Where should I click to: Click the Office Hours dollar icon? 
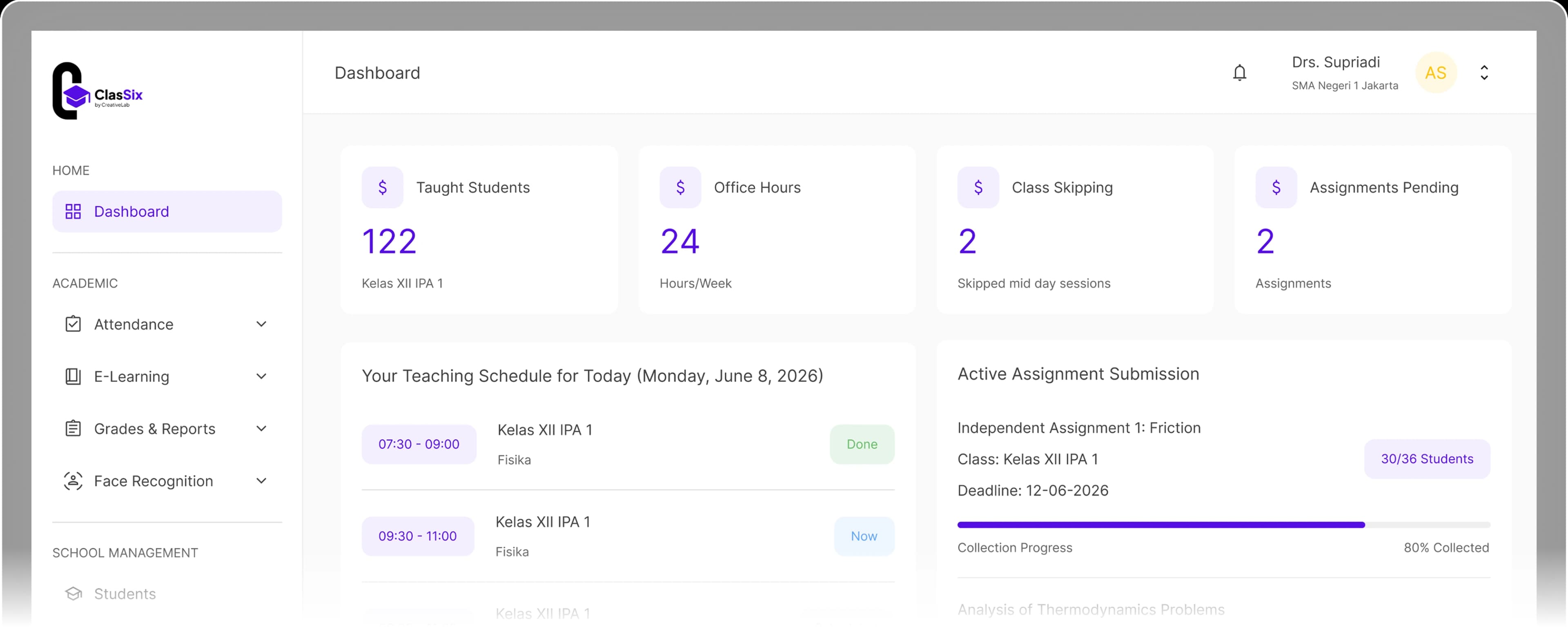(x=680, y=187)
